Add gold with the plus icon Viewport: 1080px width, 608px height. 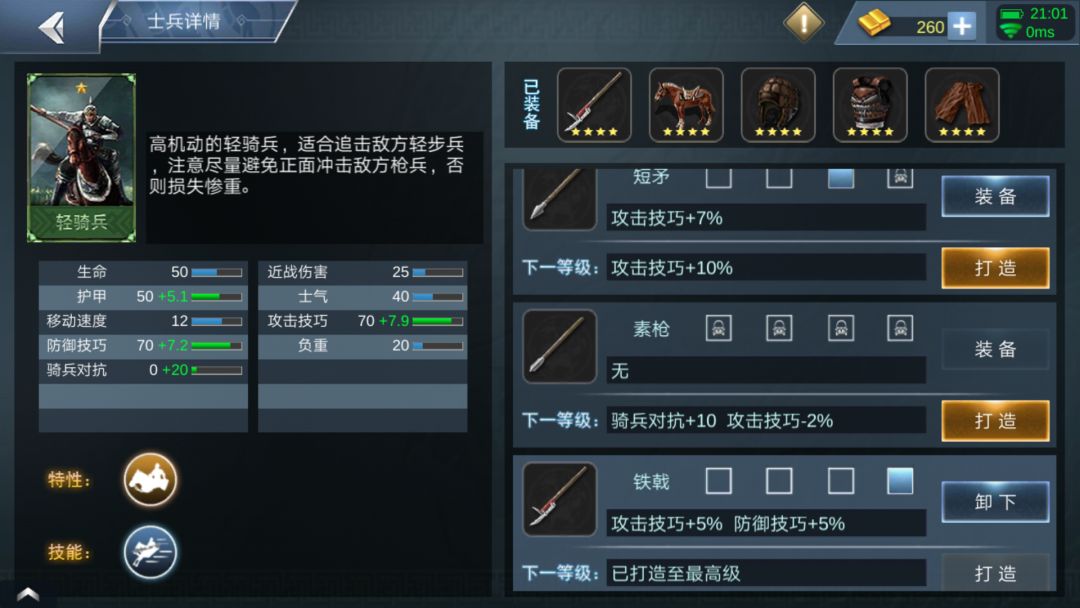coord(962,26)
